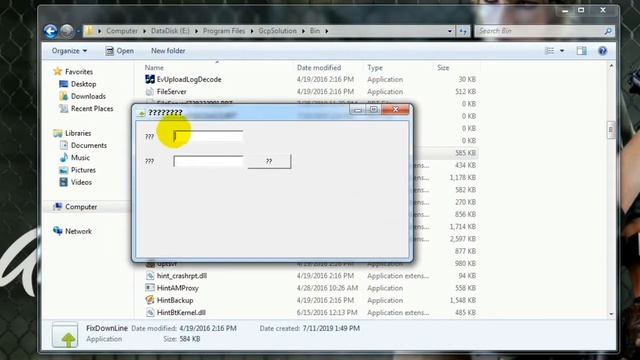The image size is (640, 360).
Task: Sort files by the Size column
Action: 443,68
